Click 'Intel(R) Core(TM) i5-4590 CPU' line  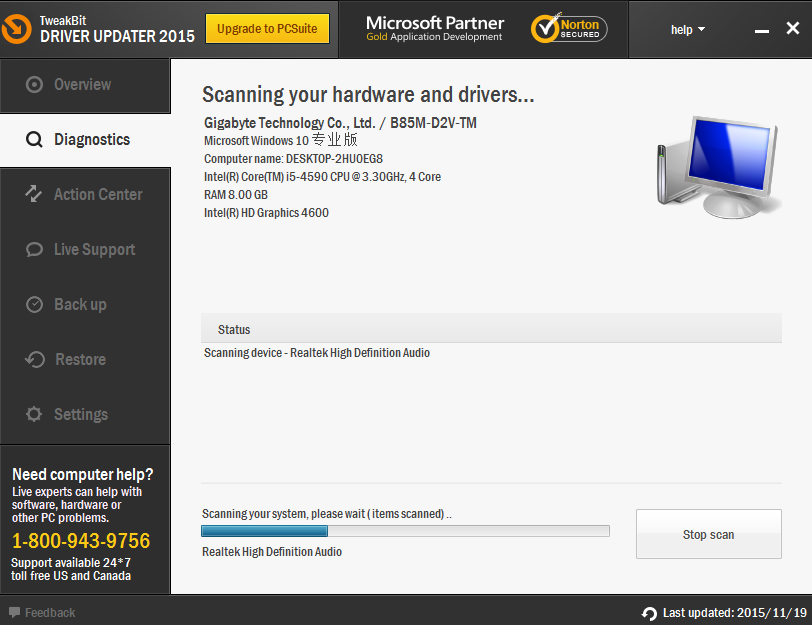pos(322,177)
